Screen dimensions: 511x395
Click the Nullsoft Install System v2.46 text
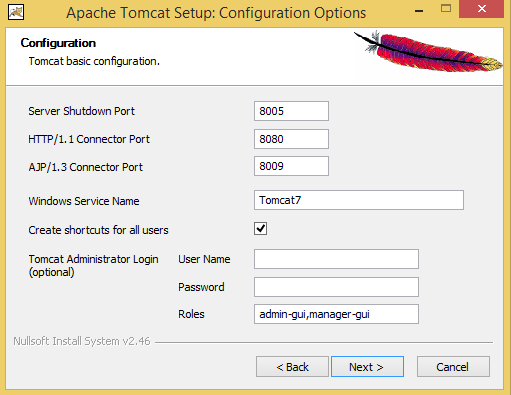pos(82,341)
